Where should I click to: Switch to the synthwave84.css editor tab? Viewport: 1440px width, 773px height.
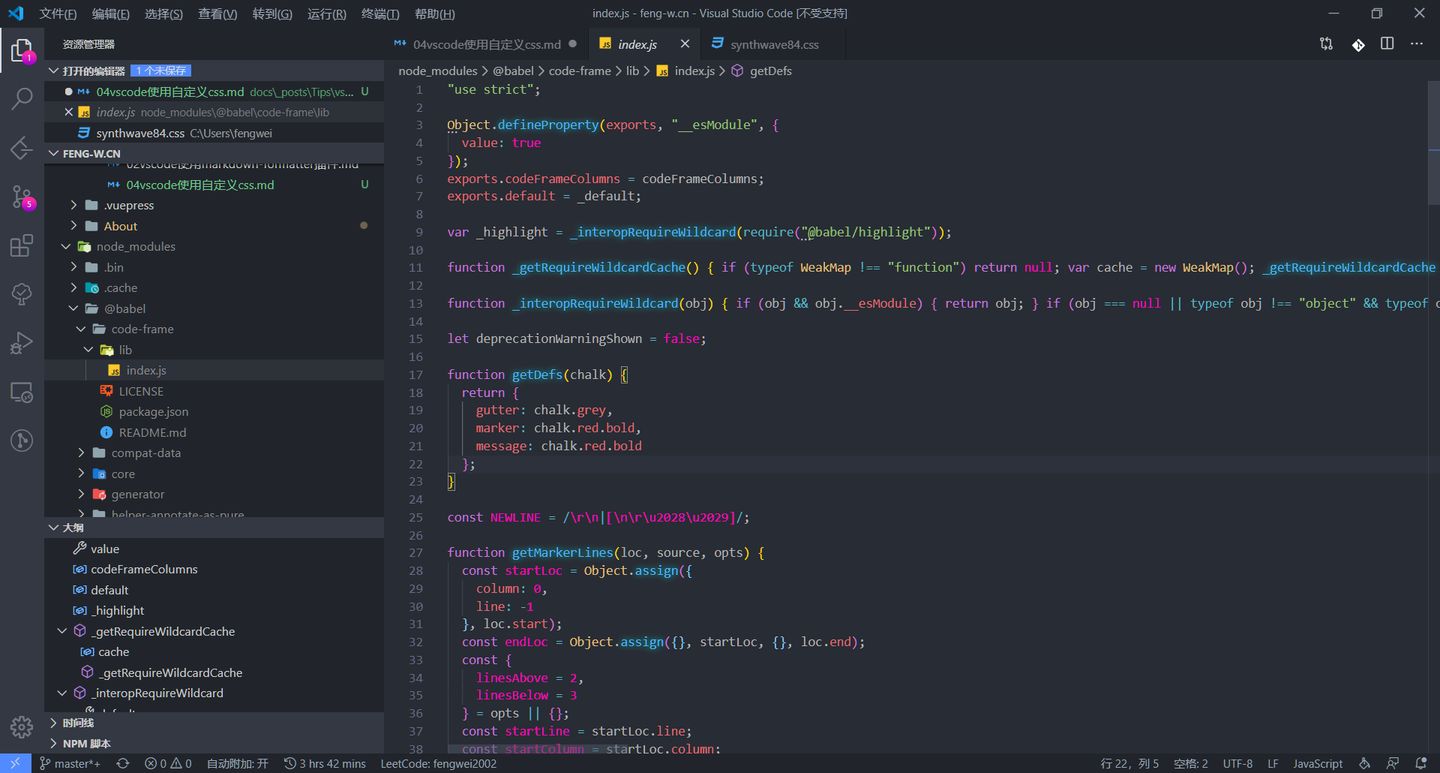coord(774,44)
